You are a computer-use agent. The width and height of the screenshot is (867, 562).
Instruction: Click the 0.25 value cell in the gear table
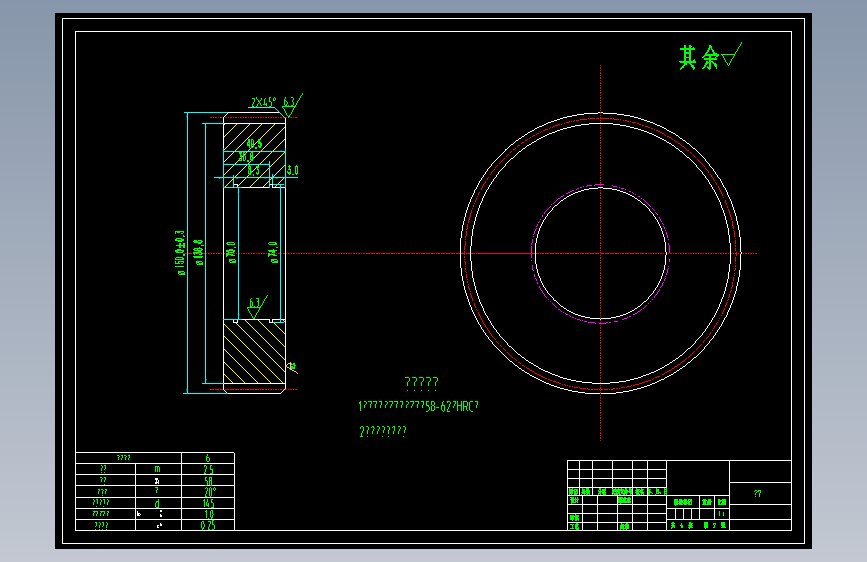[x=208, y=525]
